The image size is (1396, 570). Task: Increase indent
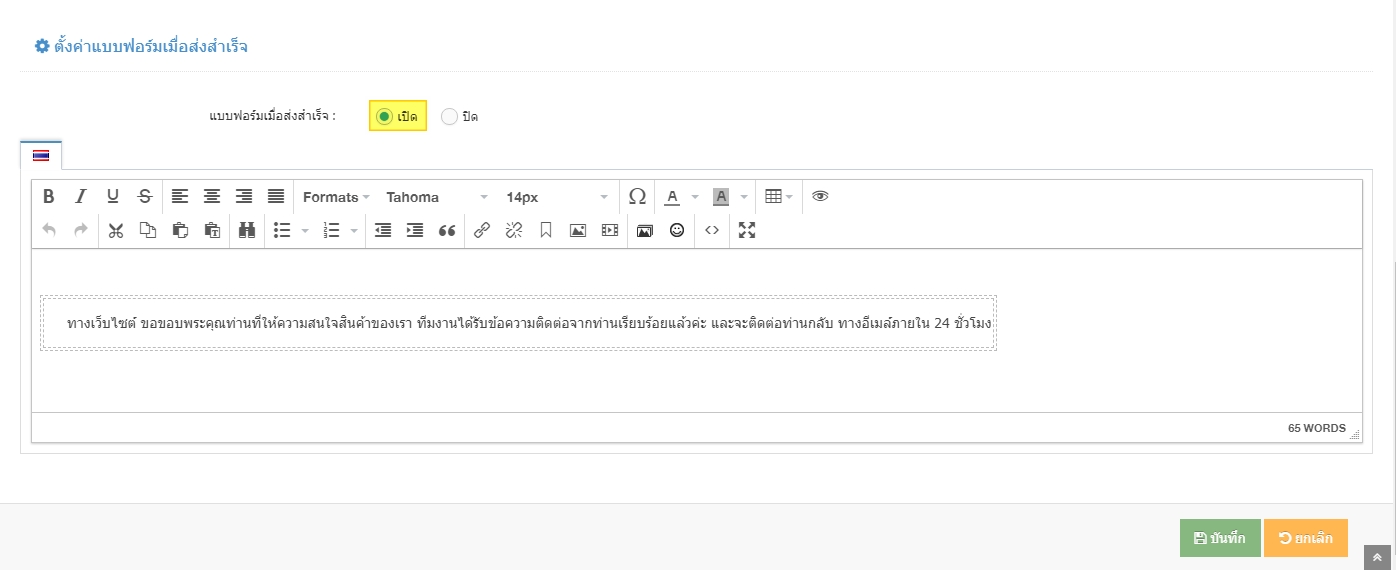pyautogui.click(x=415, y=230)
